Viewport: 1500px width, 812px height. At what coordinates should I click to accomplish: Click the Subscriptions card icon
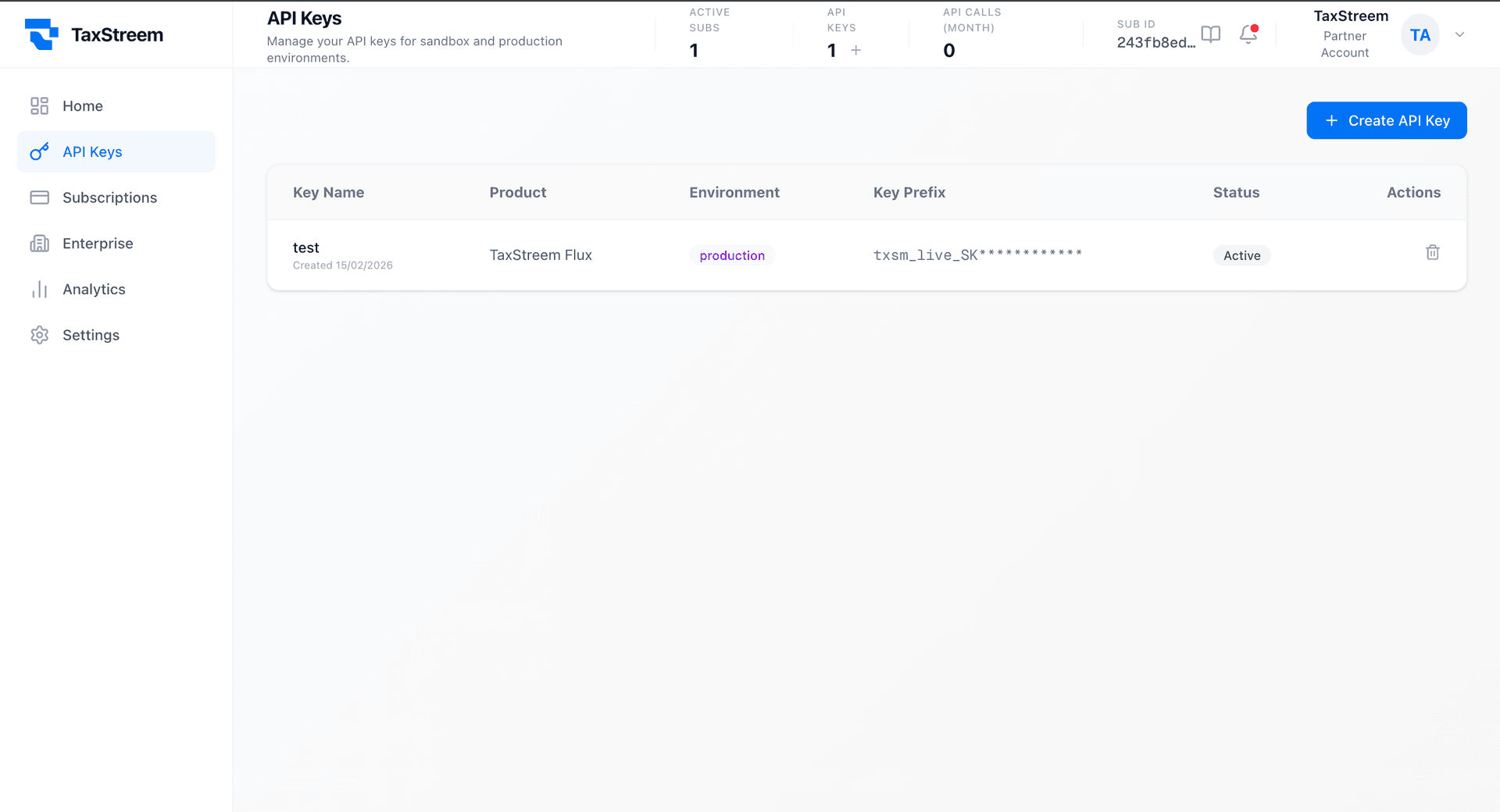pyautogui.click(x=40, y=198)
